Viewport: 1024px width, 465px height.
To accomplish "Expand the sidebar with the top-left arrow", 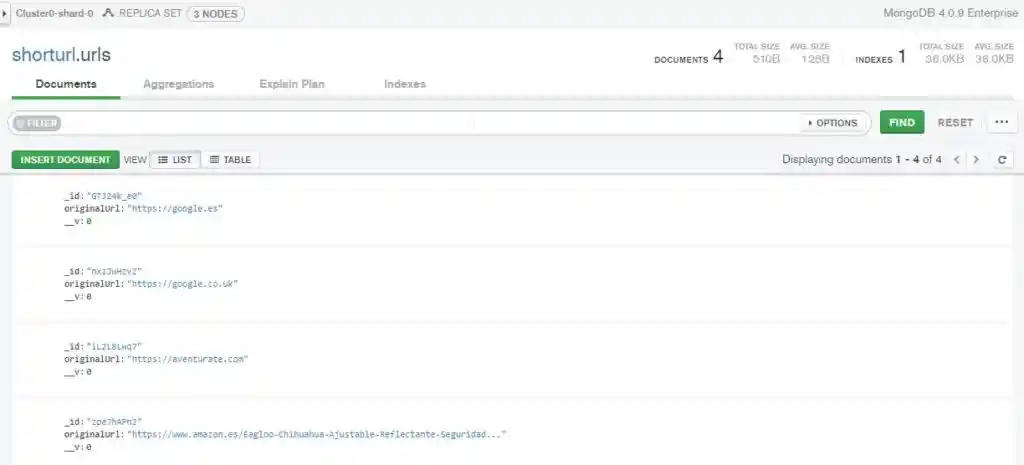I will click(4, 13).
